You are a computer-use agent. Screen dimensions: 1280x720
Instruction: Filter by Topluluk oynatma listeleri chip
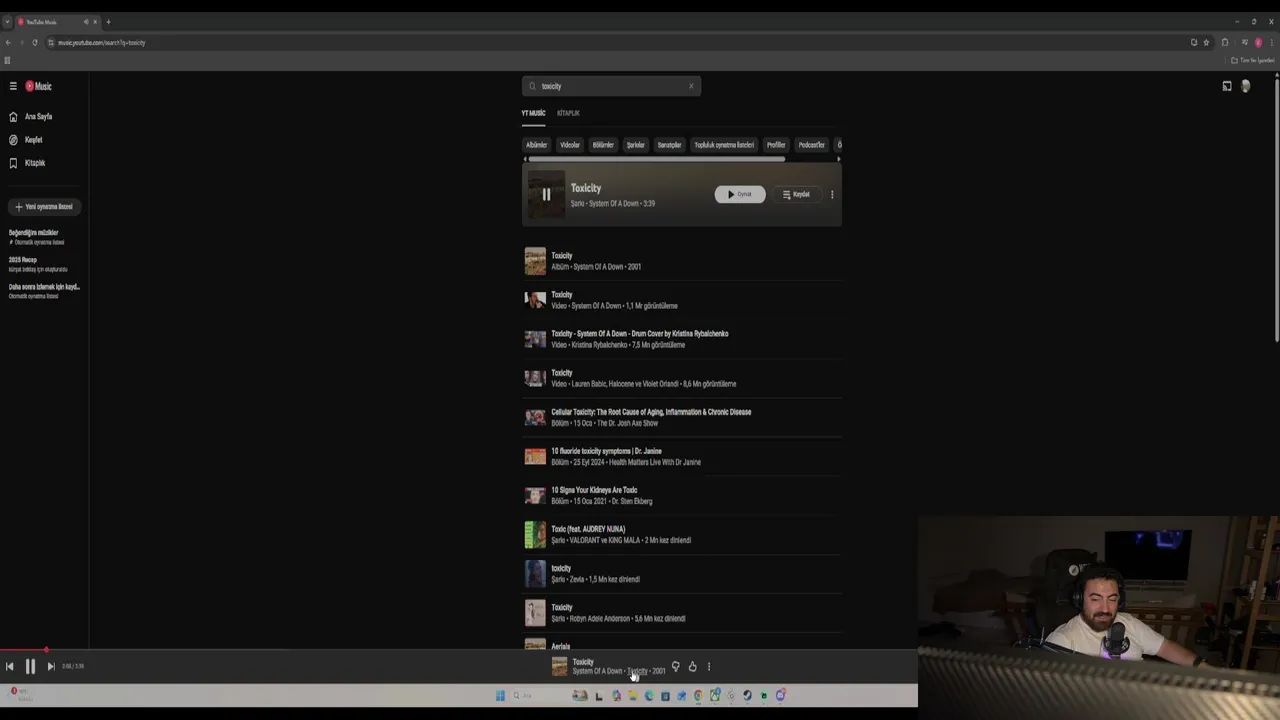pos(724,145)
